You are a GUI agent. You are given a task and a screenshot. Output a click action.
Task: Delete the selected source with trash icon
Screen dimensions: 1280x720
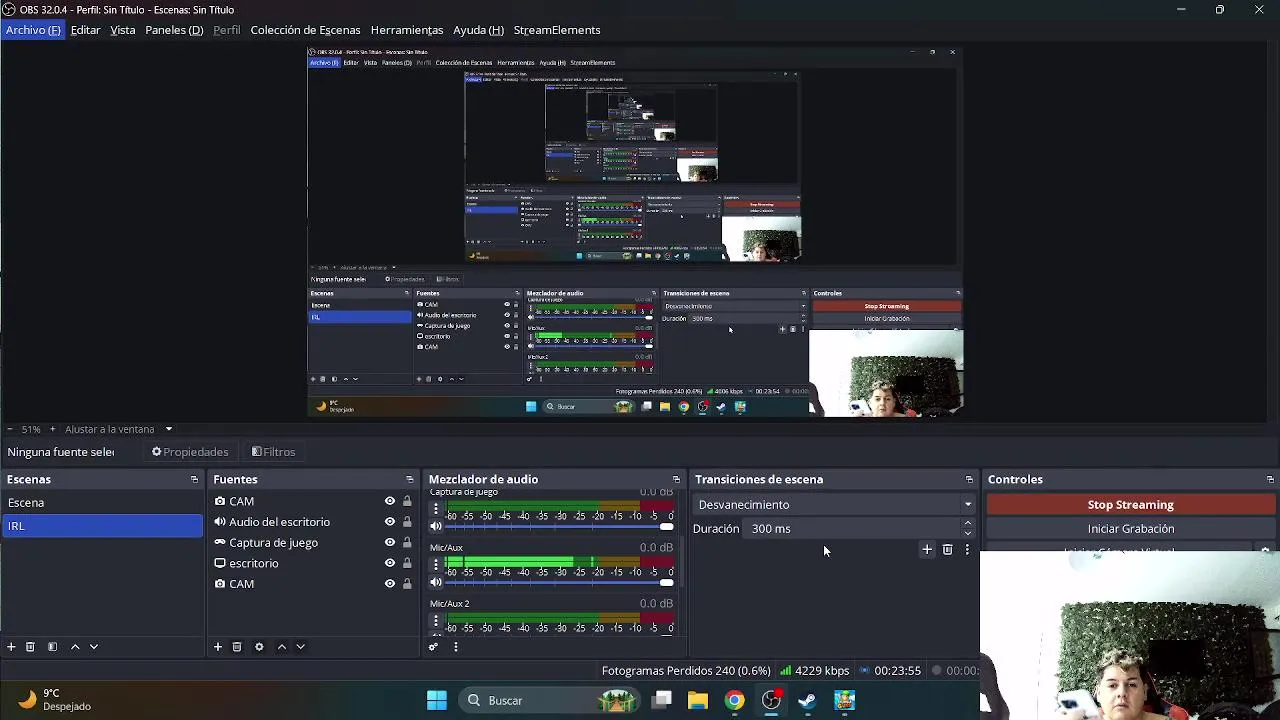tap(237, 647)
